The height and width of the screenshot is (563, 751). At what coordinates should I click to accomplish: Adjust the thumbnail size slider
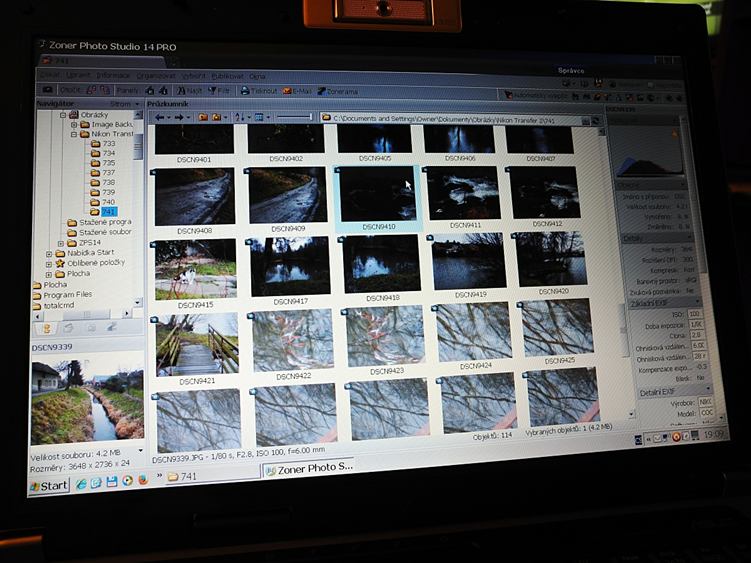[x=295, y=117]
